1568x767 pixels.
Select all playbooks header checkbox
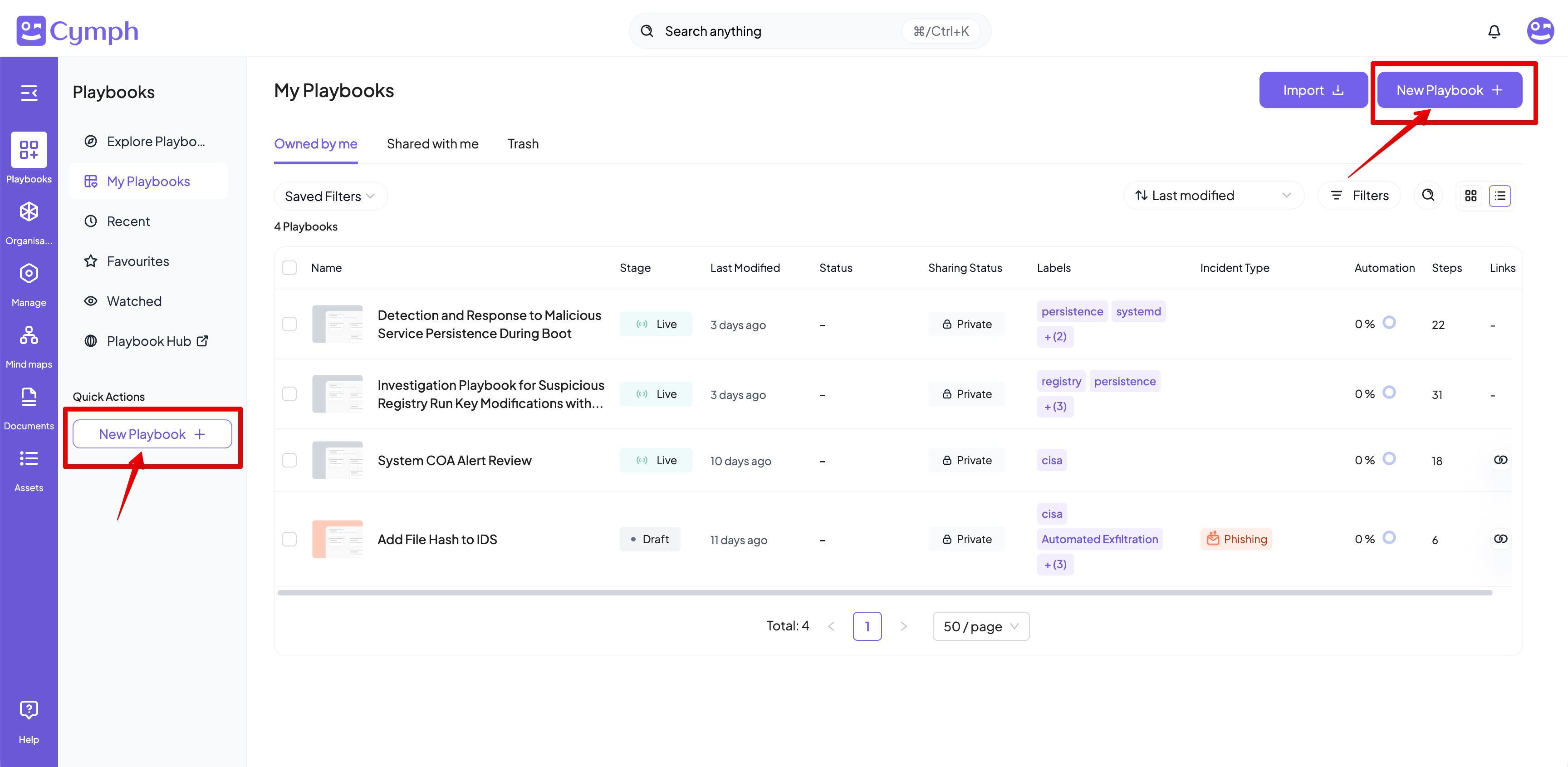click(x=290, y=268)
